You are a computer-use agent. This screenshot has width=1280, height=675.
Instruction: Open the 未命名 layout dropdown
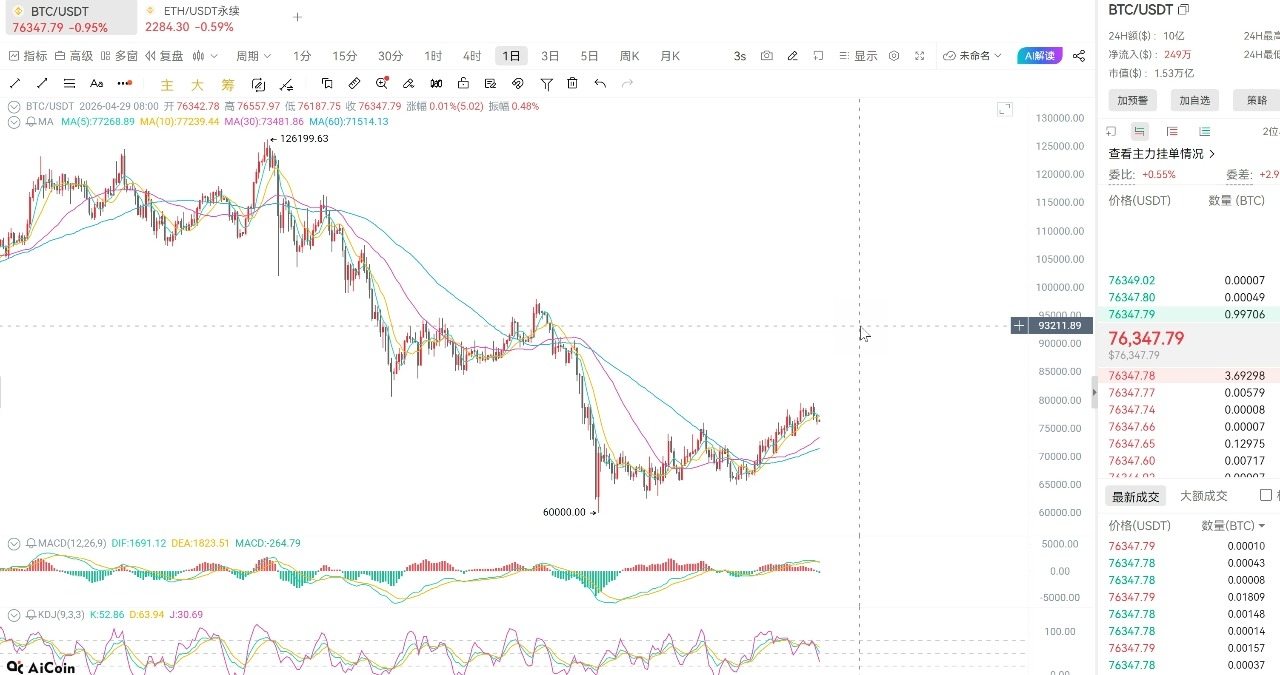(x=972, y=56)
